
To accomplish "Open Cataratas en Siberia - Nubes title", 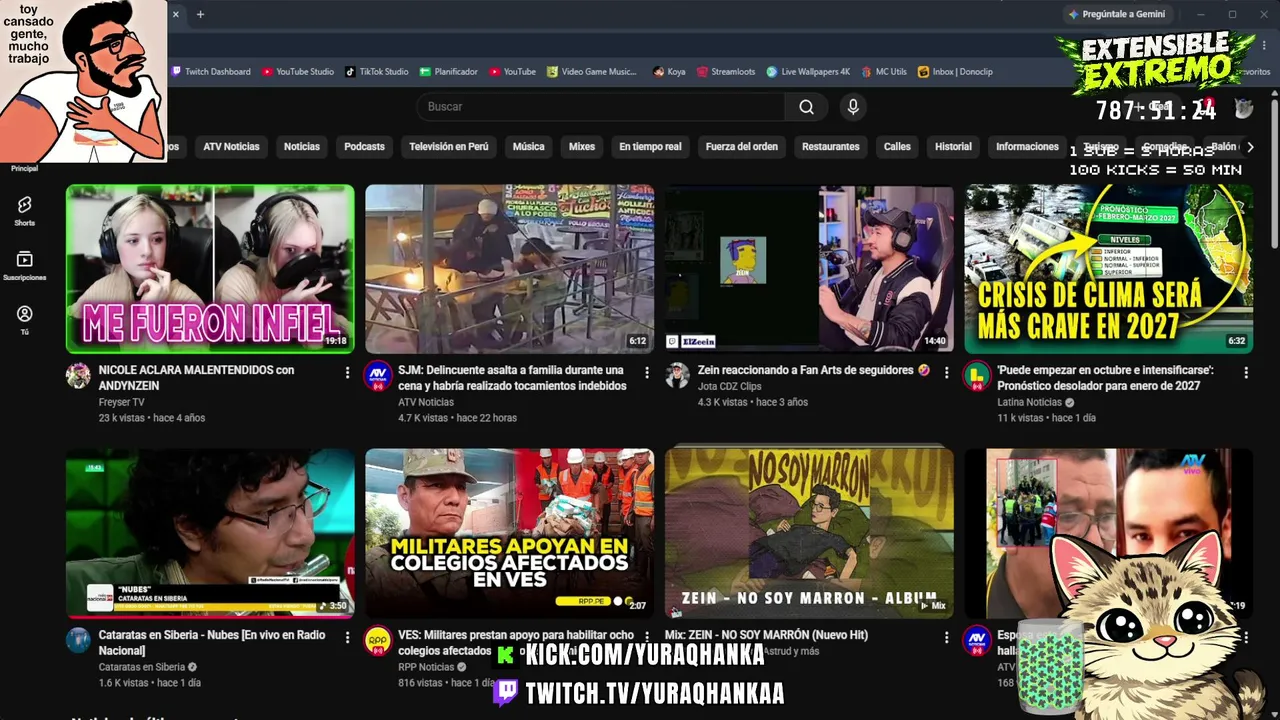I will click(x=212, y=643).
